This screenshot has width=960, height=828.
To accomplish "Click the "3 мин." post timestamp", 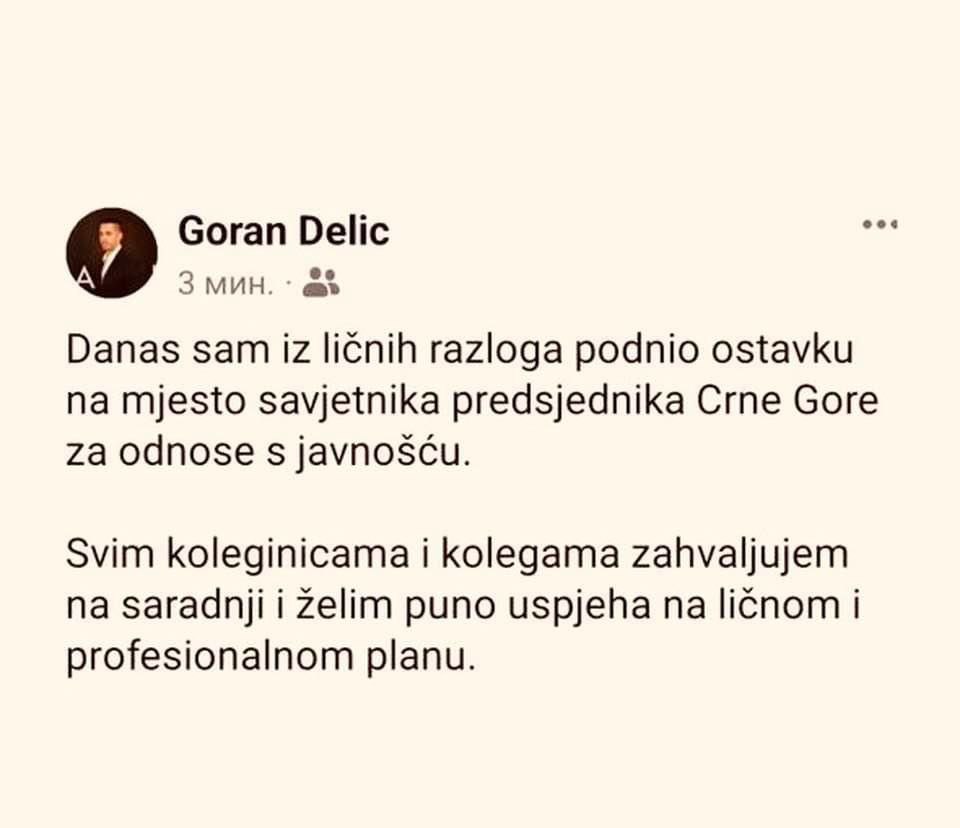I will 225,284.
